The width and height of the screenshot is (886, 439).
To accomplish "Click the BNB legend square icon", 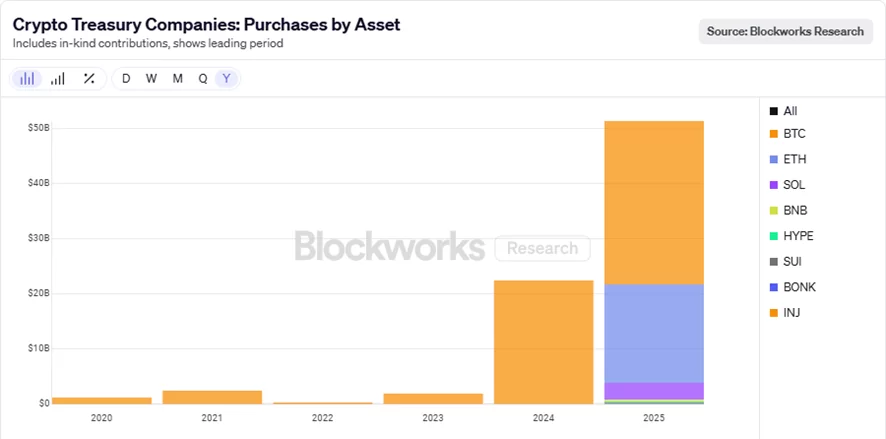I will (x=773, y=211).
